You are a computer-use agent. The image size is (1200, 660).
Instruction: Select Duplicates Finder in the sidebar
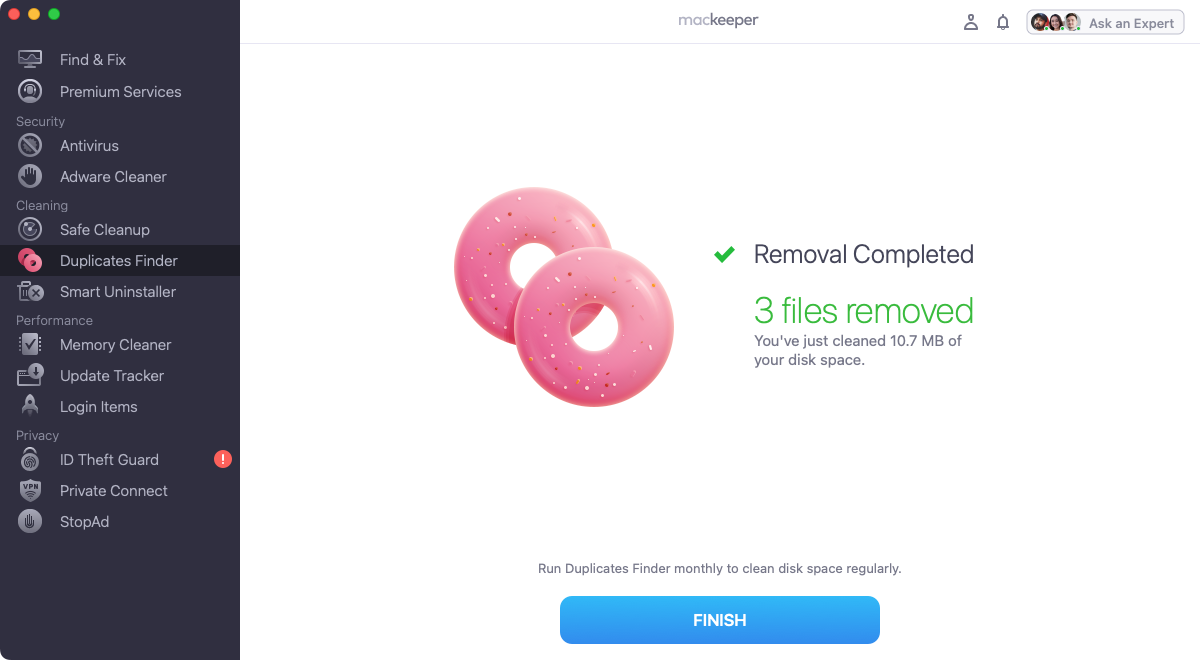click(x=120, y=260)
